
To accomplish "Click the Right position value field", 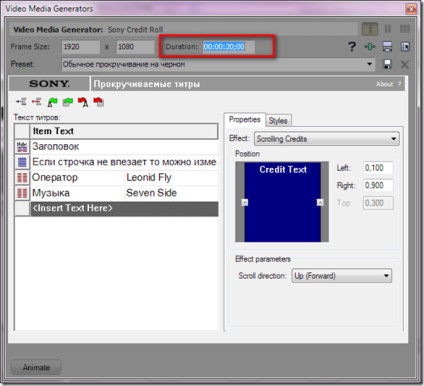I will [378, 185].
